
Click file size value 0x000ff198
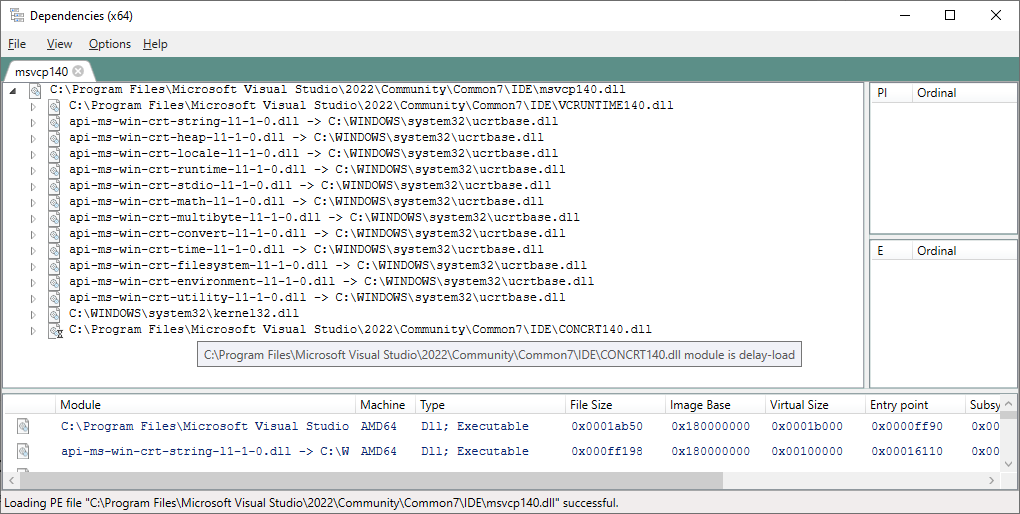click(607, 452)
